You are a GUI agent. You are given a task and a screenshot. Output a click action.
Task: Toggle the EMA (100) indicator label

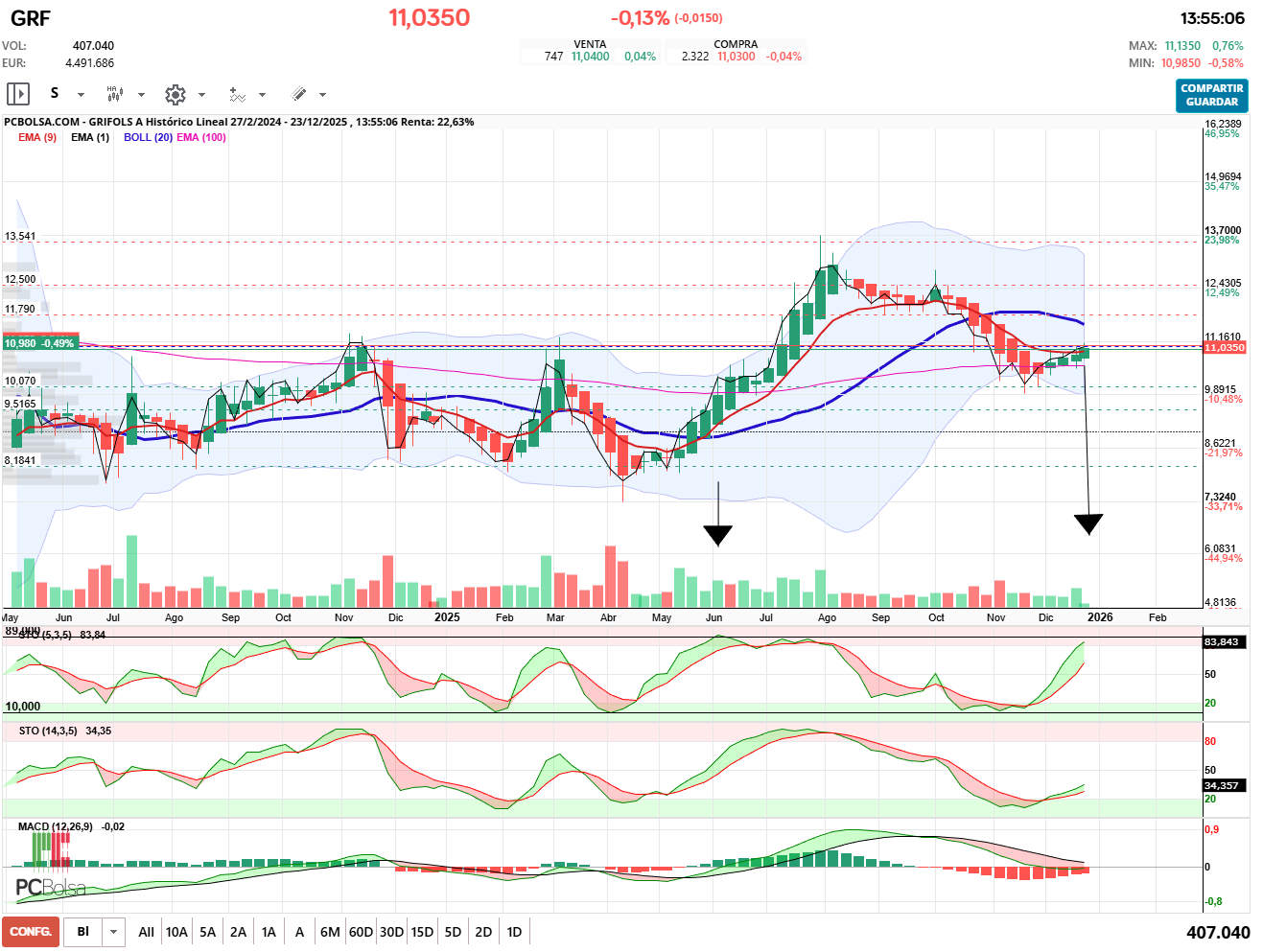click(201, 137)
